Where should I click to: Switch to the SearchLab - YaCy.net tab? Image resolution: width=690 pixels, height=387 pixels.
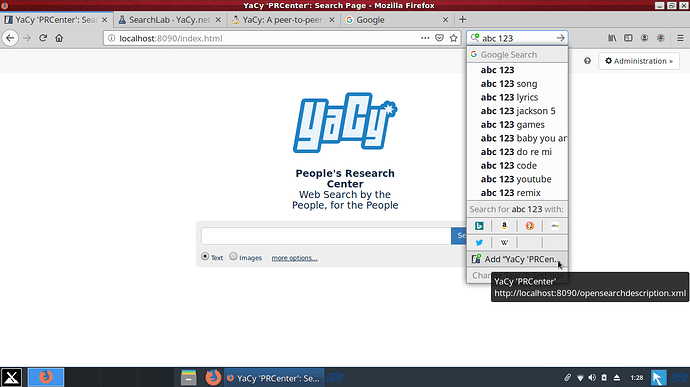click(x=169, y=20)
